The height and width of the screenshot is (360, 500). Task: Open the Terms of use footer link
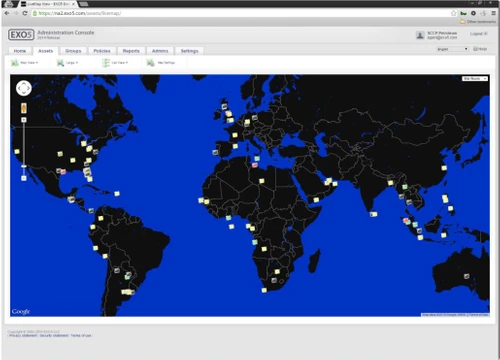pos(81,335)
